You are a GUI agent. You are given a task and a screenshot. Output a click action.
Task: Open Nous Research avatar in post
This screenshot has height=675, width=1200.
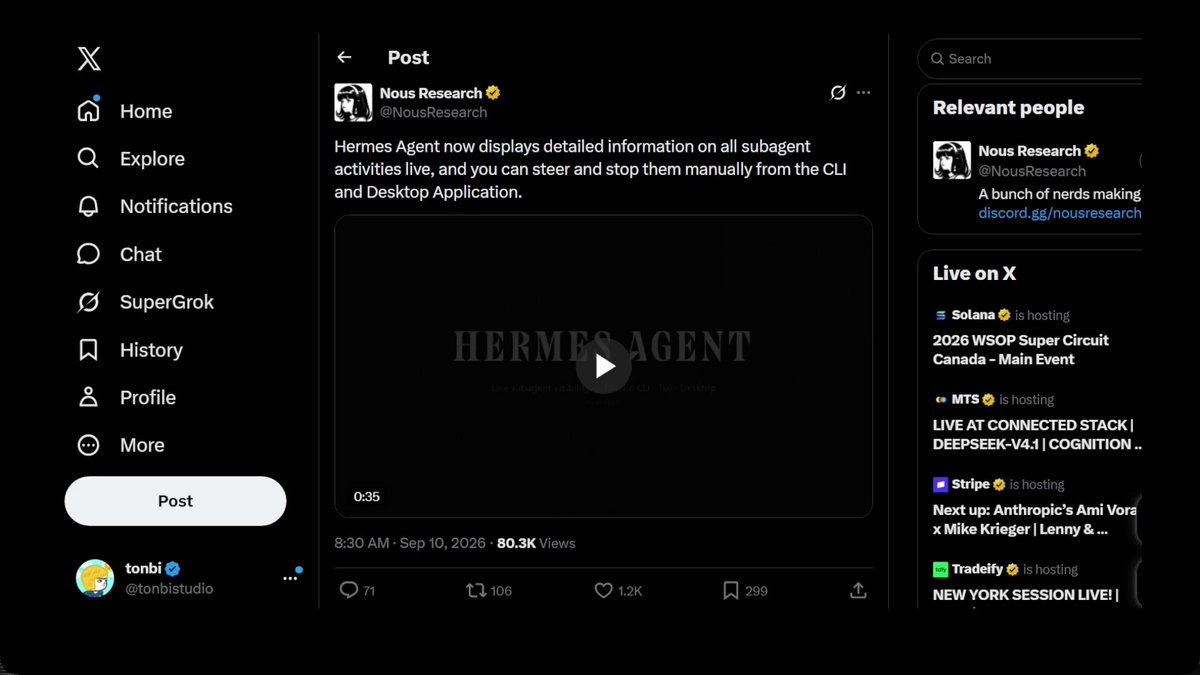tap(353, 102)
